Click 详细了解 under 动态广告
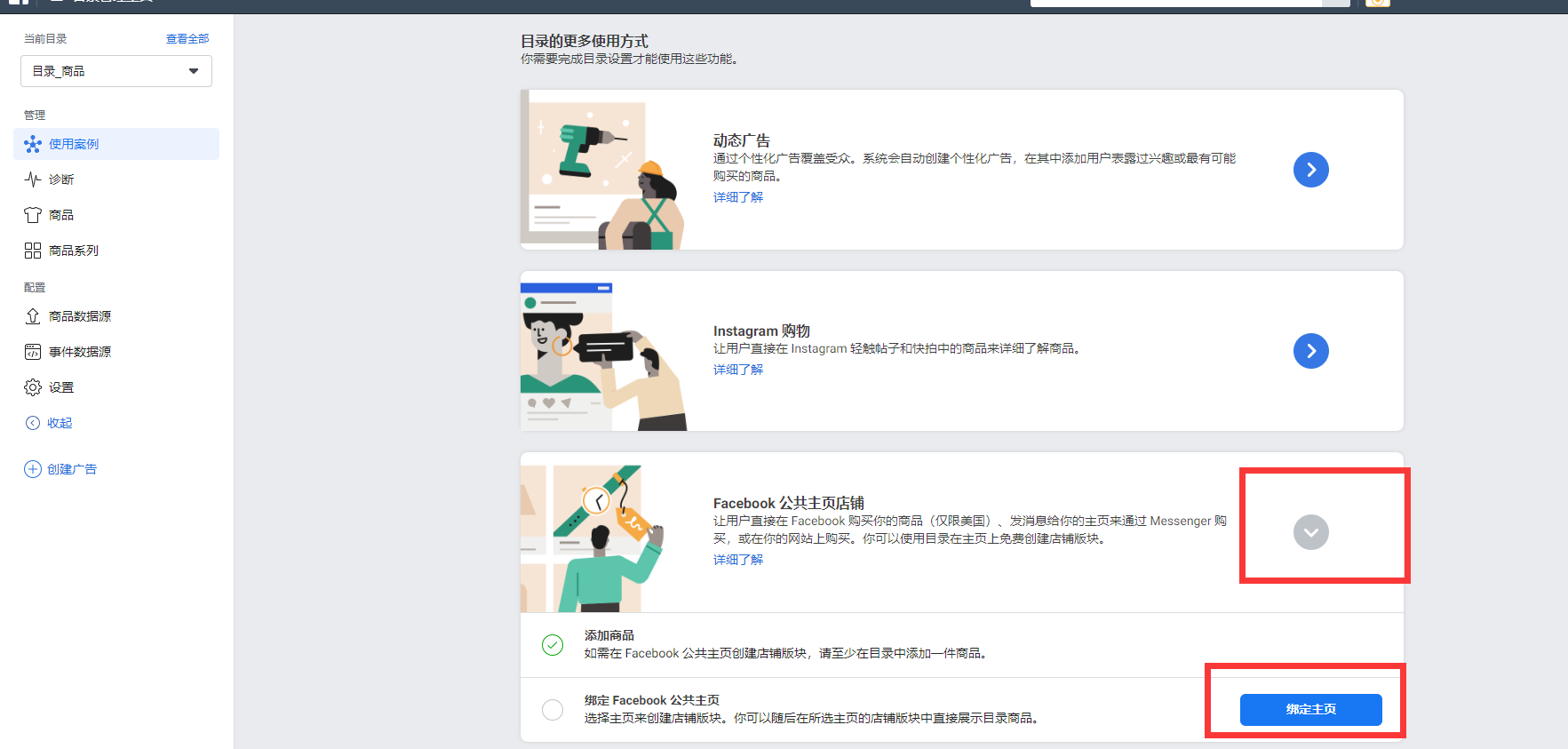The height and width of the screenshot is (749, 1568). [x=738, y=197]
